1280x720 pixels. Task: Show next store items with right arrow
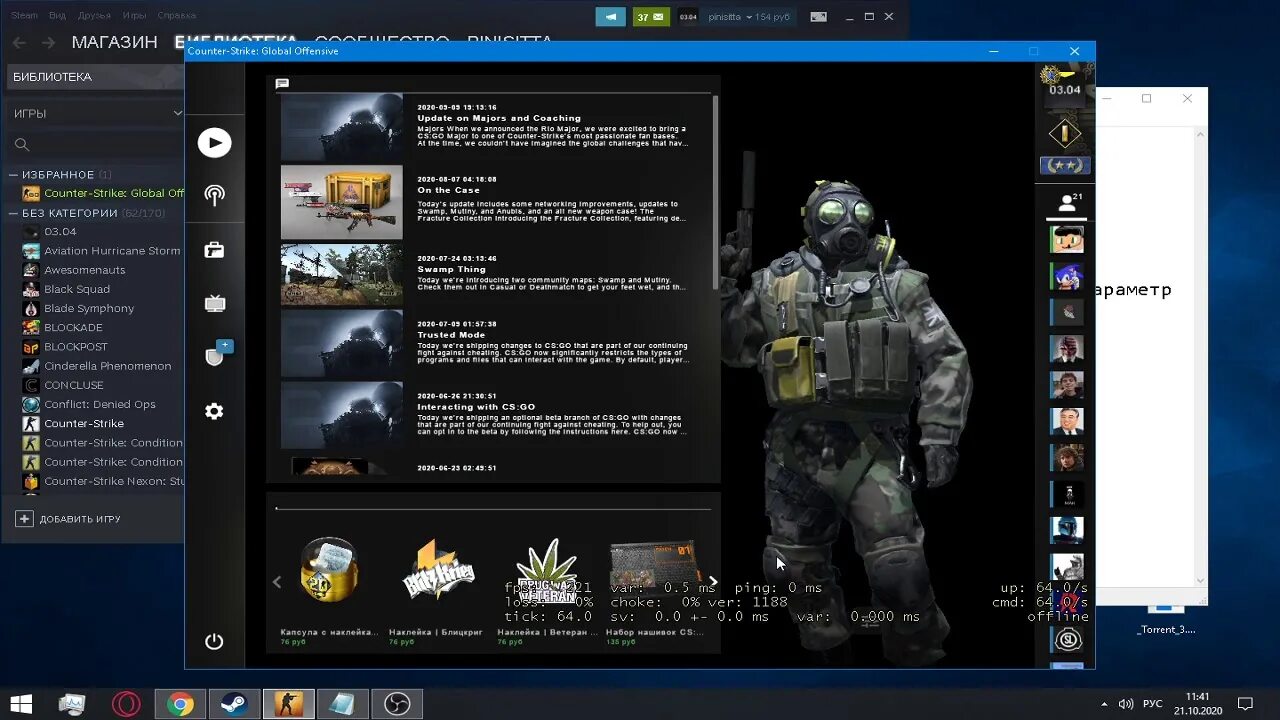(713, 581)
